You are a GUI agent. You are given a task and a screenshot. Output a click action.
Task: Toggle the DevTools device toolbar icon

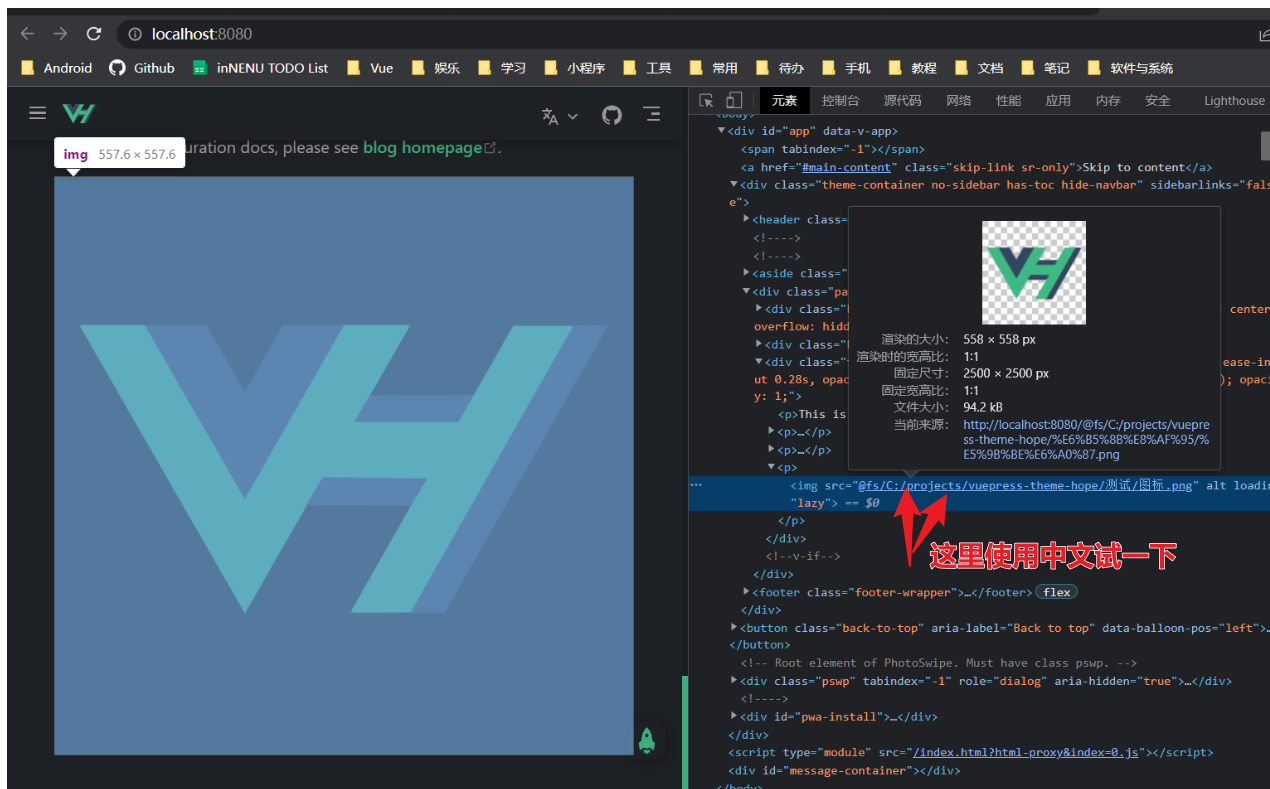[x=734, y=100]
